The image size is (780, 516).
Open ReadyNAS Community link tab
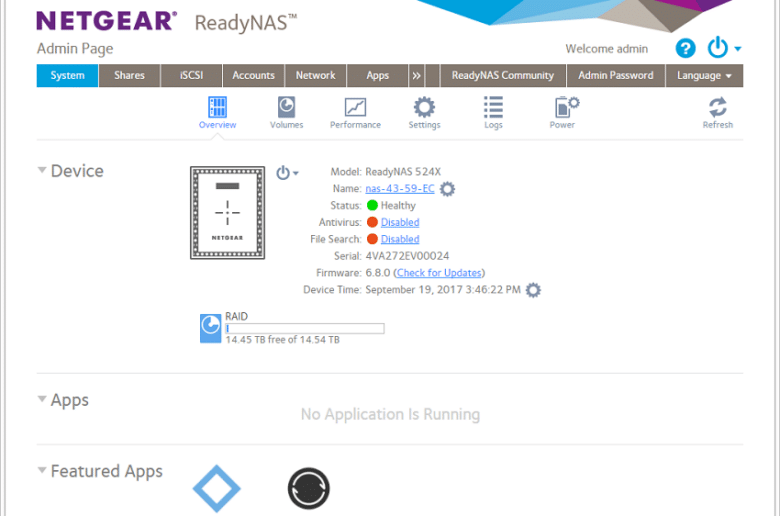(503, 76)
